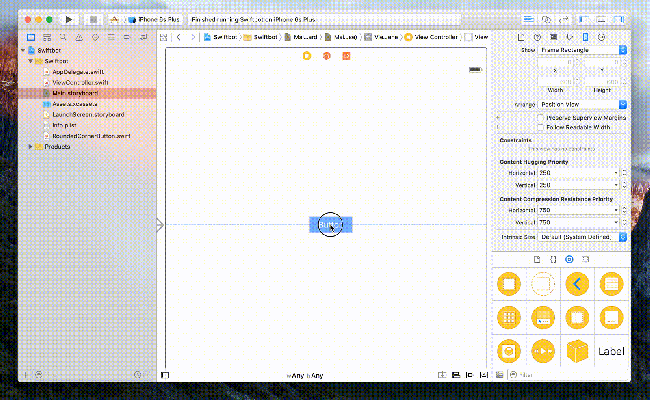The image size is (650, 400).
Task: Open the Test navigator tab
Action: (95, 37)
